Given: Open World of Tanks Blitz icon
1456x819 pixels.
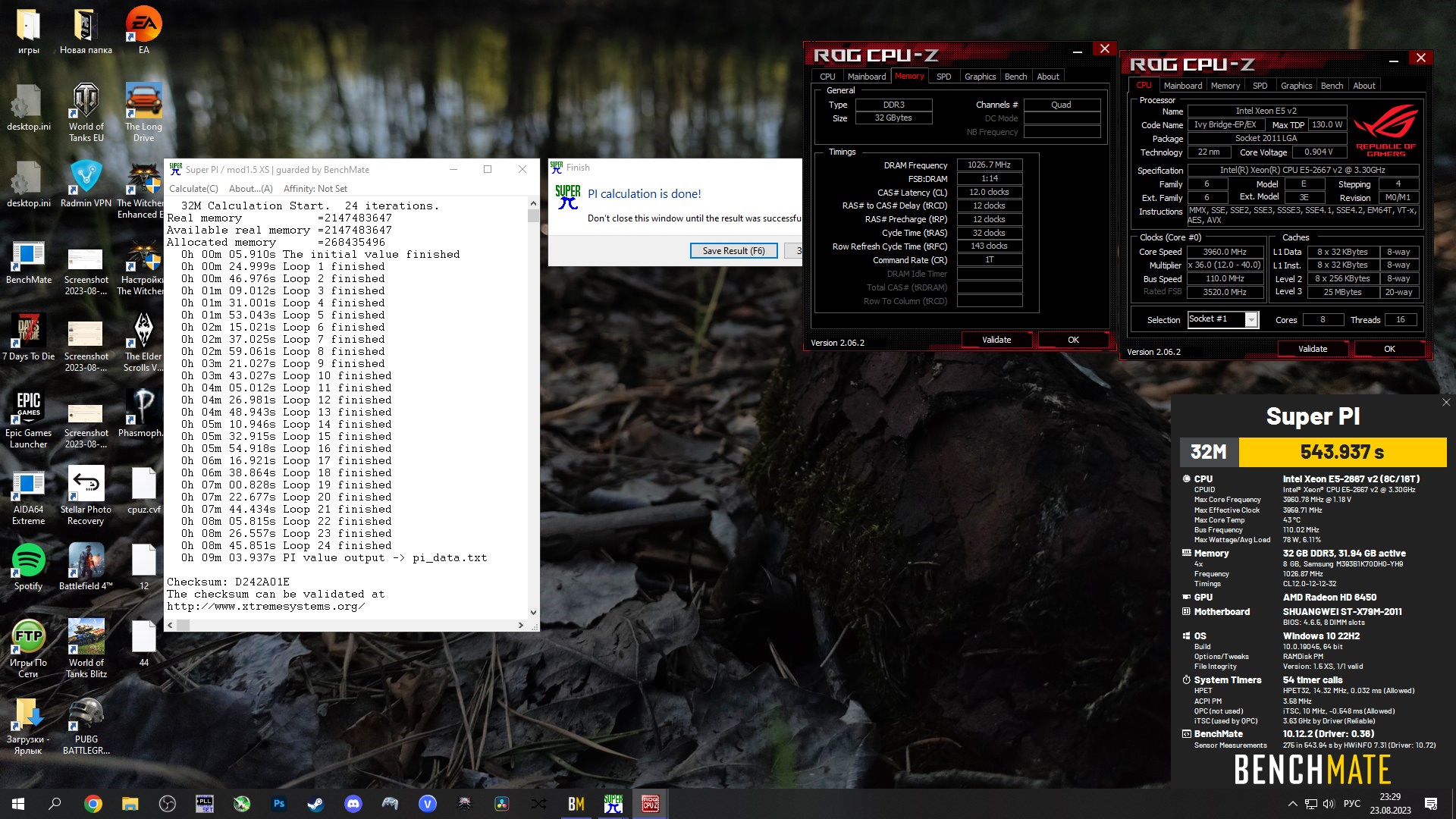Looking at the screenshot, I should tap(86, 648).
